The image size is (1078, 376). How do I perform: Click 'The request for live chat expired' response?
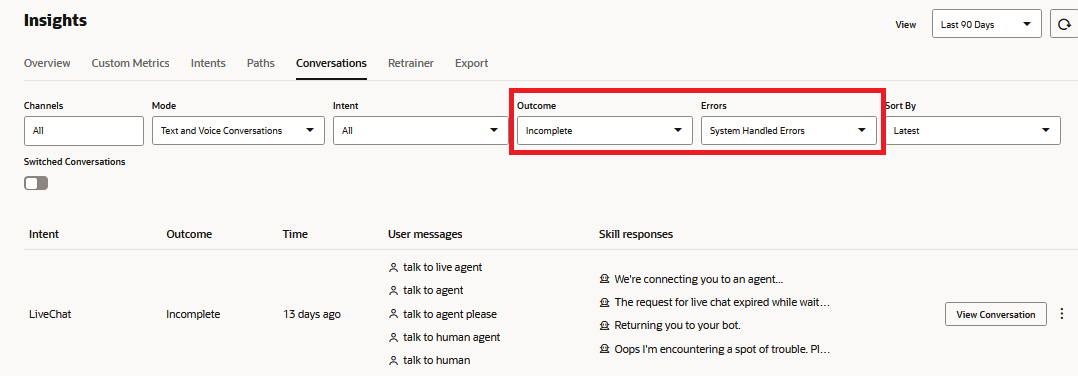tap(722, 302)
